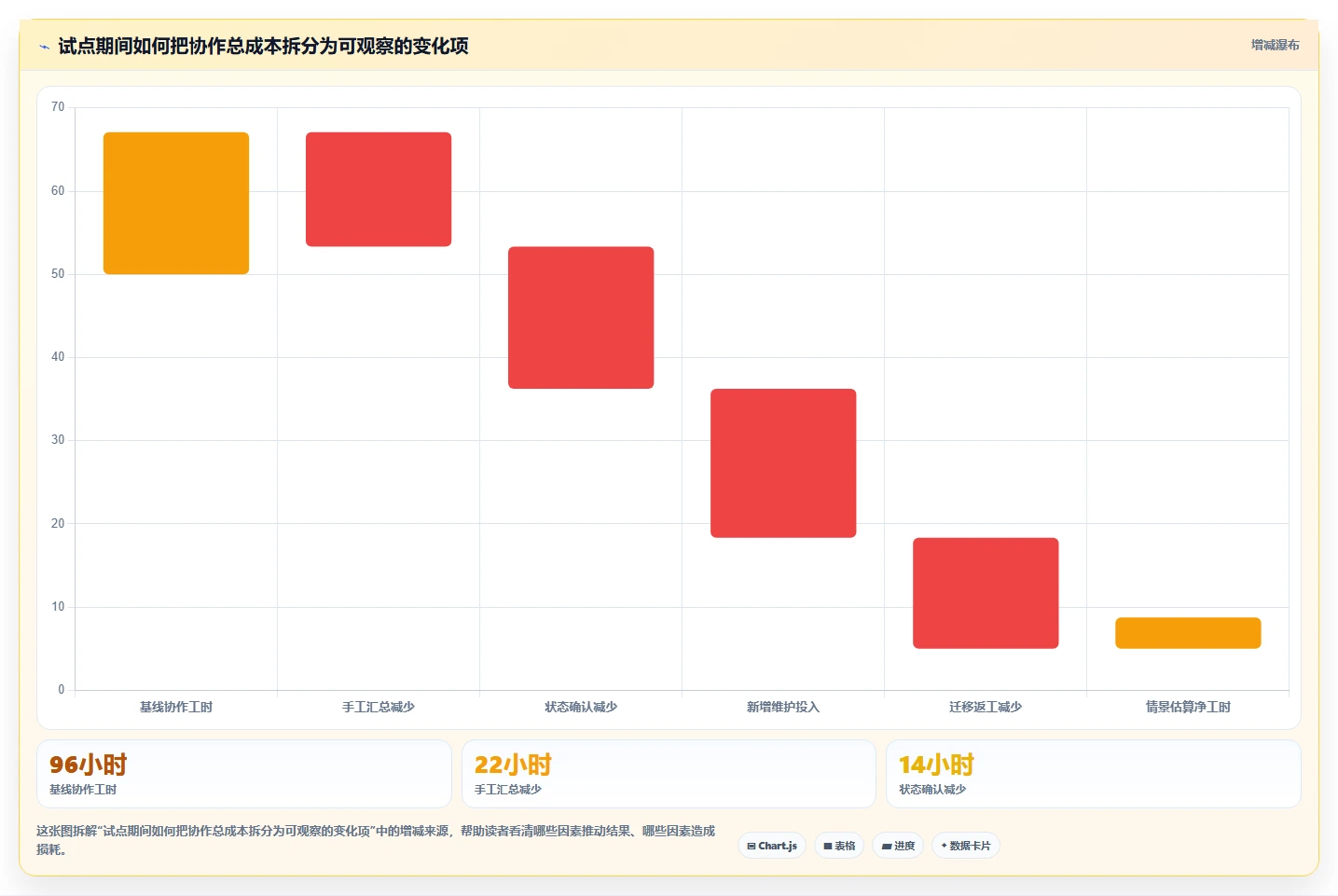The width and height of the screenshot is (1338, 896).
Task: Click the y-axis tick label 20
Action: point(58,524)
